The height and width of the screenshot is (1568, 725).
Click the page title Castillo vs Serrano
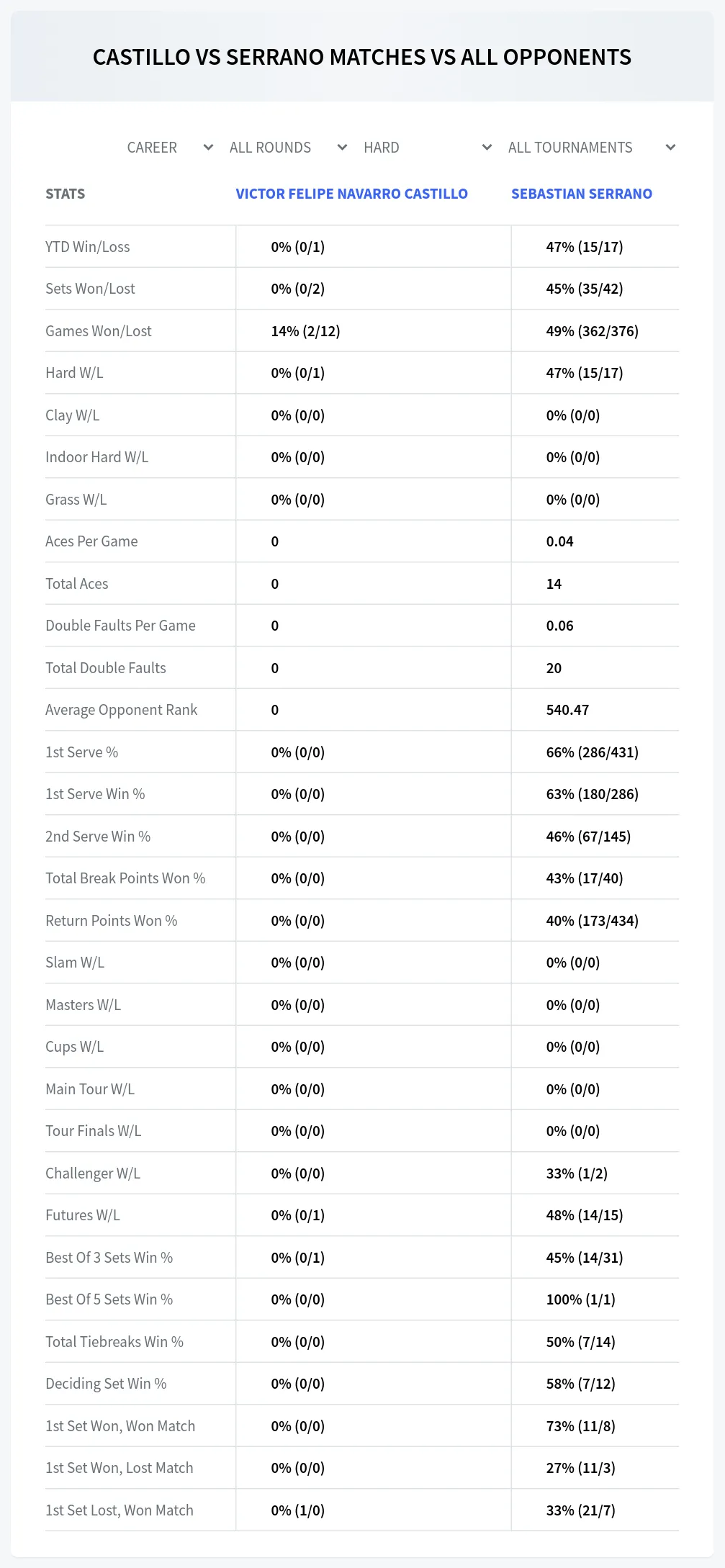(362, 57)
